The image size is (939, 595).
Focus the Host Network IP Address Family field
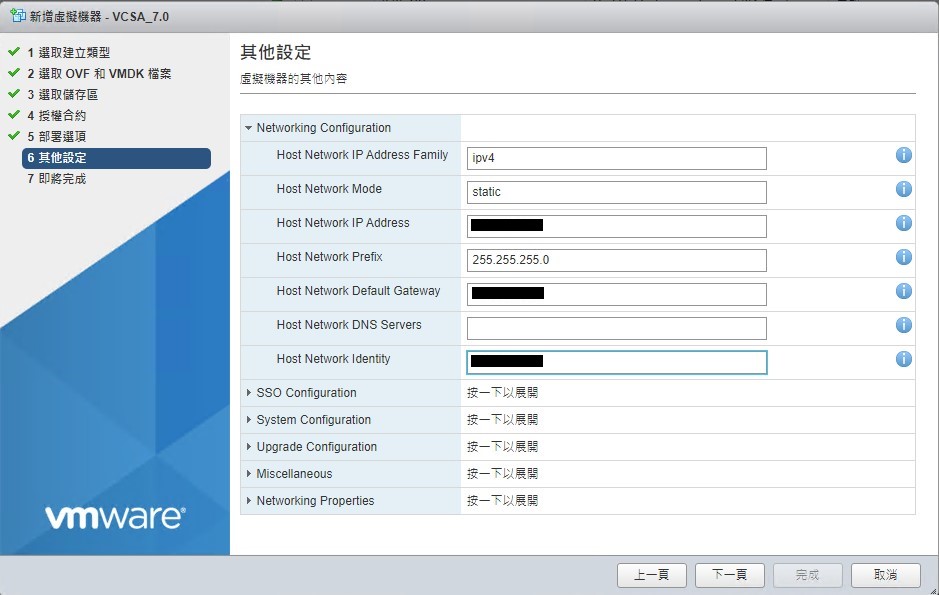[616, 158]
